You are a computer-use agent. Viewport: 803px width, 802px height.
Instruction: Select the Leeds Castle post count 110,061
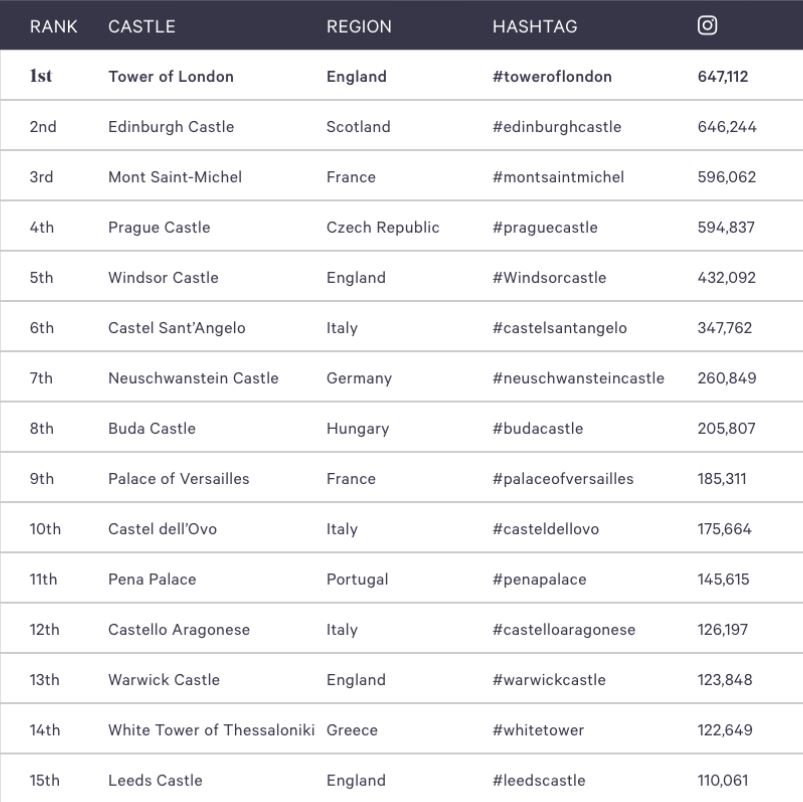[724, 780]
